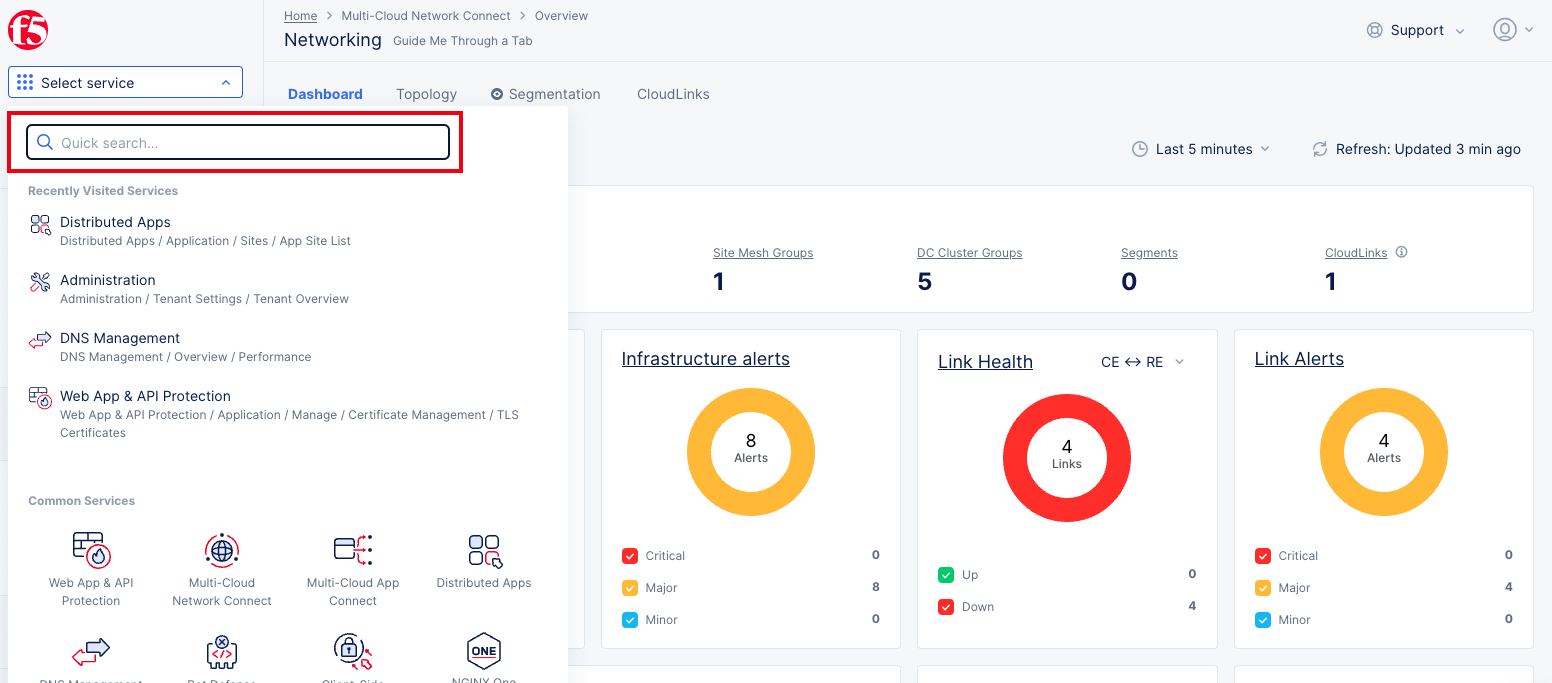Viewport: 1552px width, 683px height.
Task: Click the Multi-Cloud Network Connect service icon
Action: 221,550
